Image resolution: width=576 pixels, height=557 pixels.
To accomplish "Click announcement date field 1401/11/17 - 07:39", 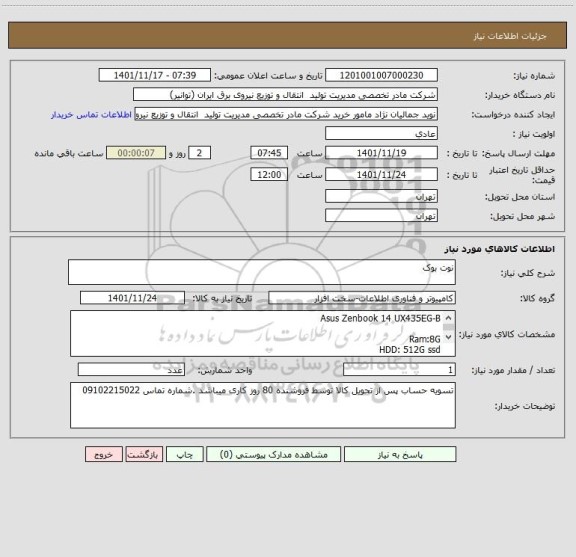I will [x=155, y=75].
